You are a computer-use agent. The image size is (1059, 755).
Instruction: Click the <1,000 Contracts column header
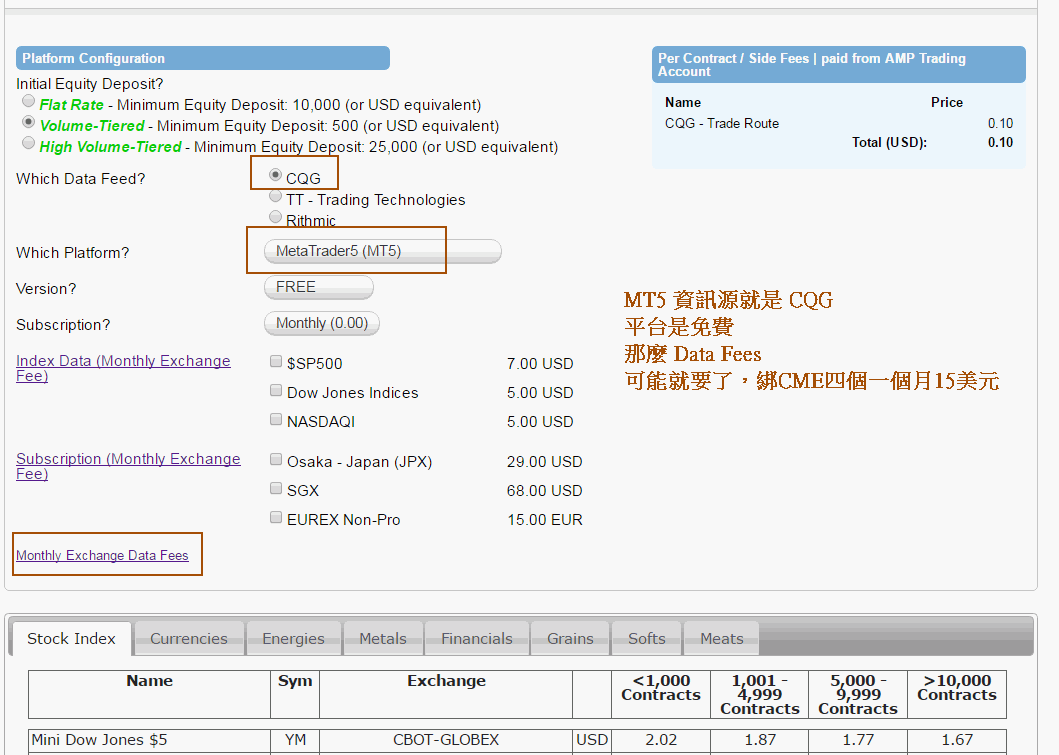click(x=661, y=694)
